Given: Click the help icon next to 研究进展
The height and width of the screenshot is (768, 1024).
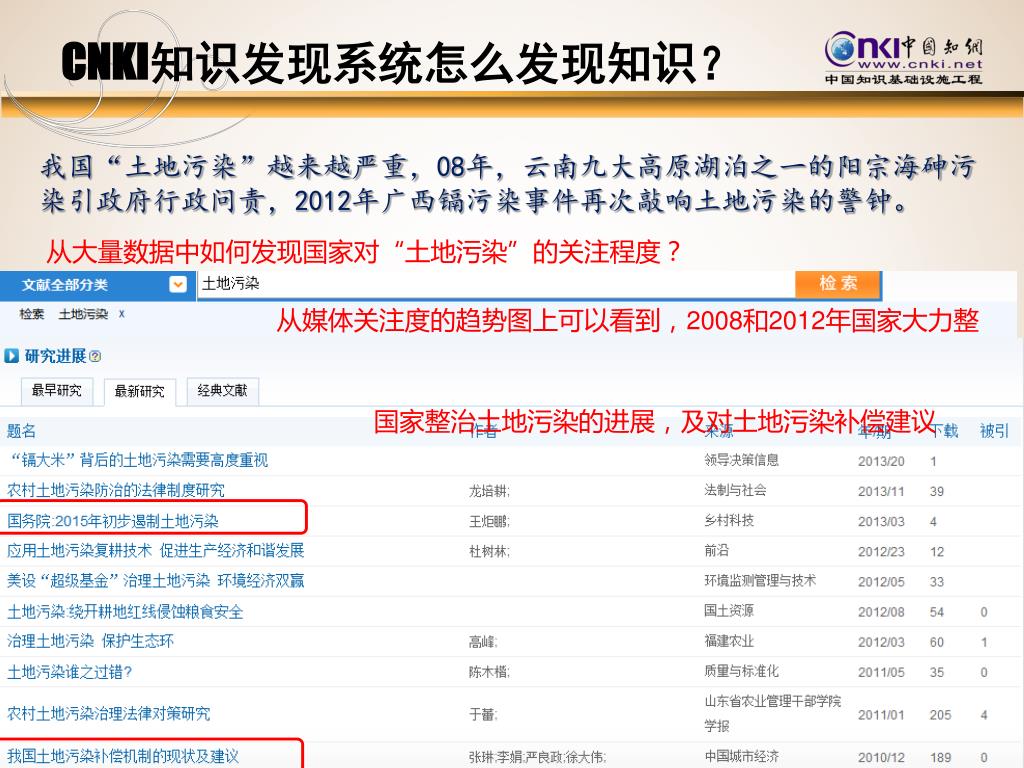Looking at the screenshot, I should 95,357.
